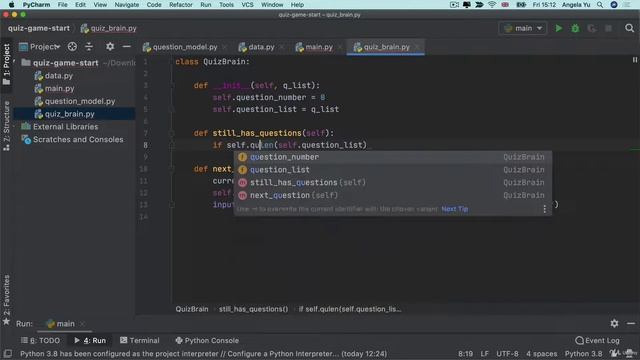The image size is (640, 360).
Task: Open the VCS menu
Action: pyautogui.click(x=247, y=4)
